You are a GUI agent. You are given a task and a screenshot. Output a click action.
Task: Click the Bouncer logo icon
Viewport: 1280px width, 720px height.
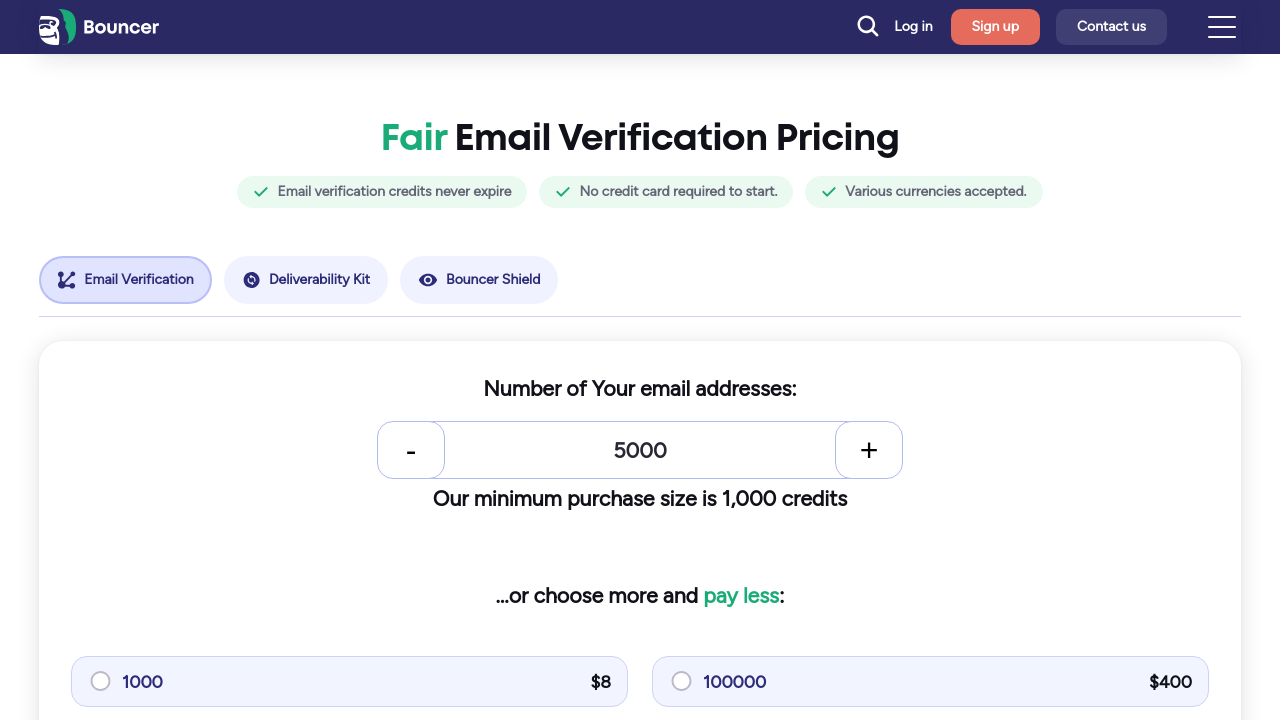[57, 27]
